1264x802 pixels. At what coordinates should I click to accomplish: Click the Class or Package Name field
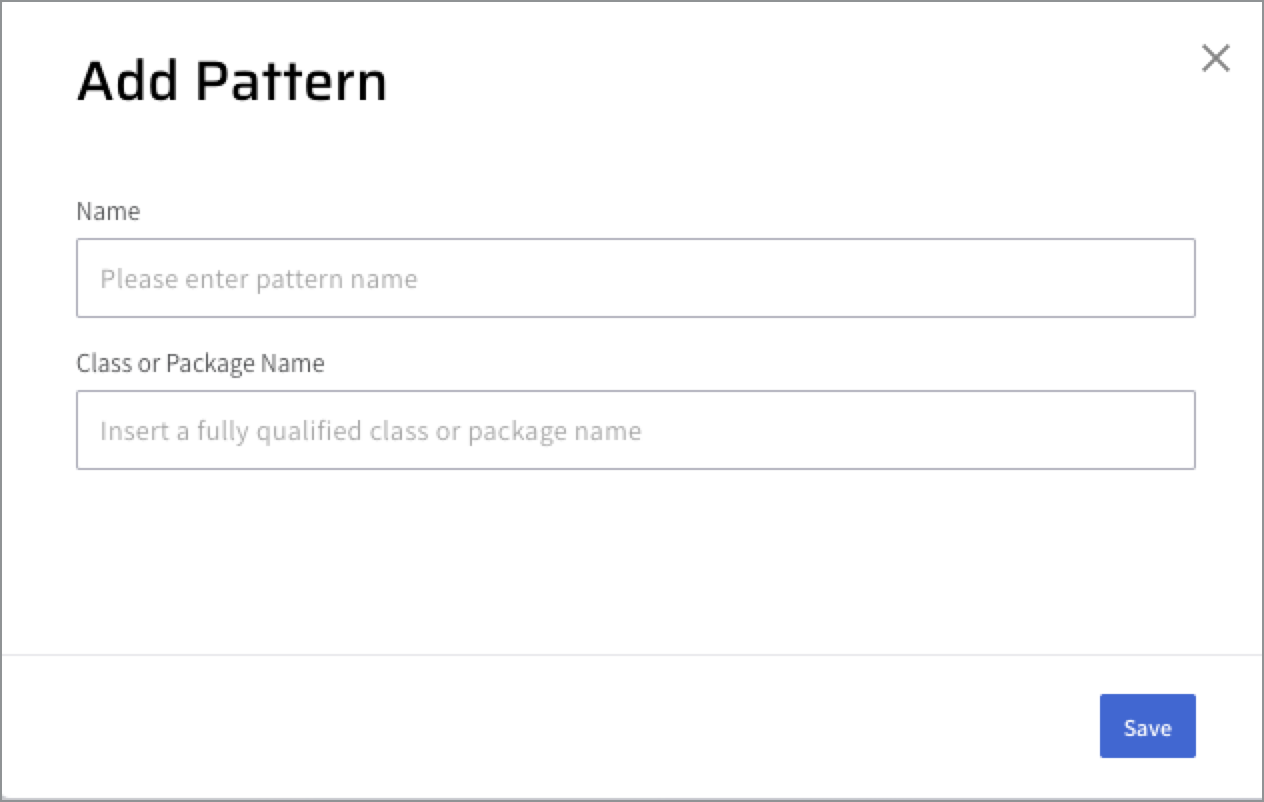click(635, 430)
